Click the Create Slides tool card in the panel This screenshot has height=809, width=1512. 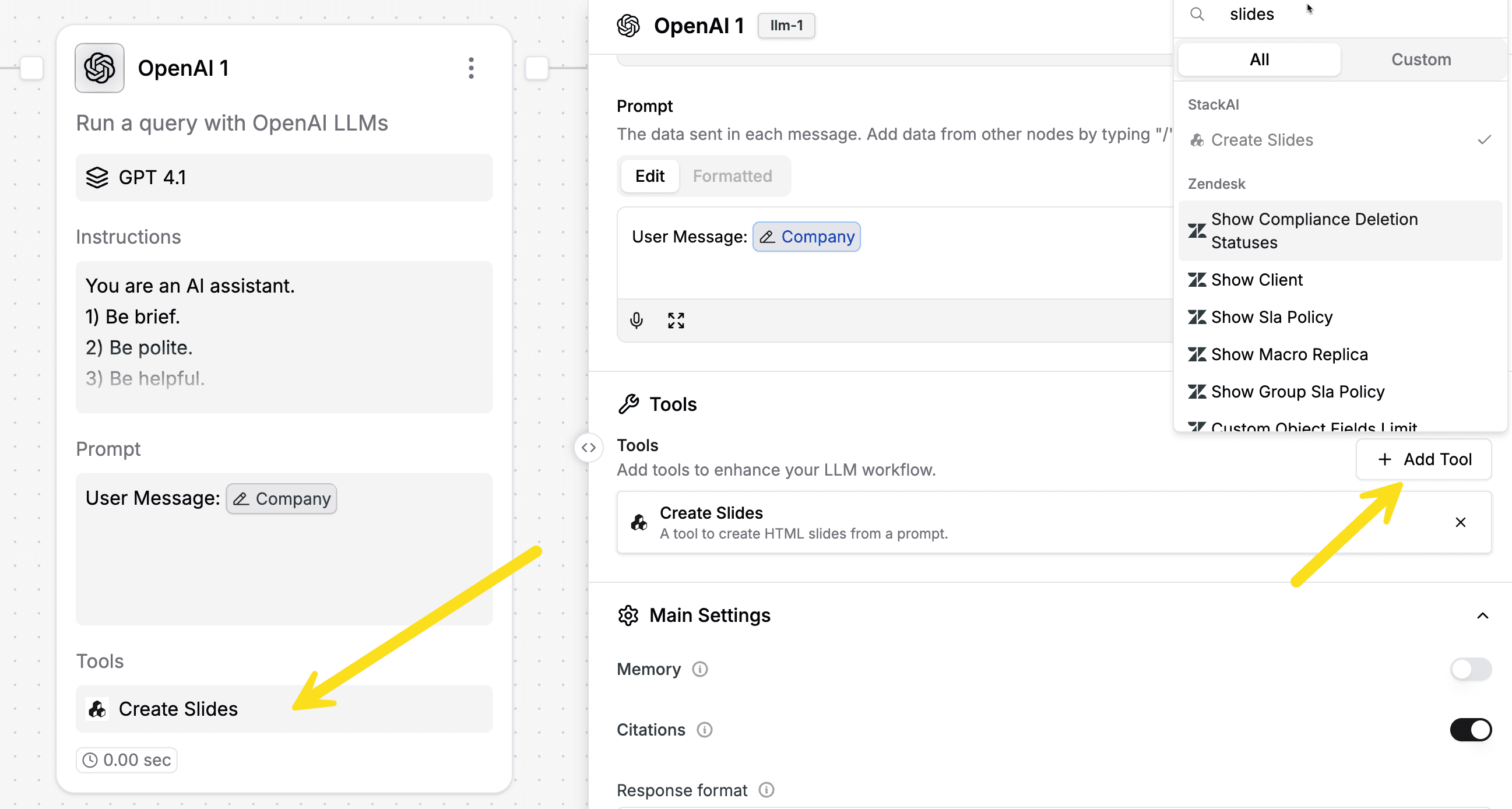[x=1054, y=522]
